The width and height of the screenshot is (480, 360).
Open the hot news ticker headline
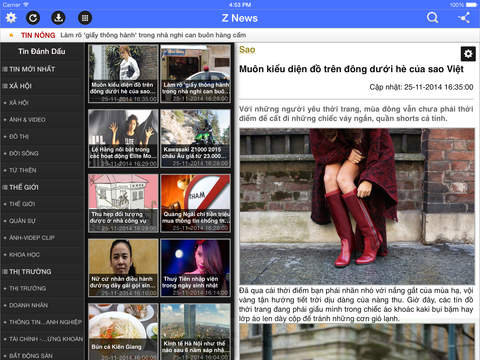153,35
